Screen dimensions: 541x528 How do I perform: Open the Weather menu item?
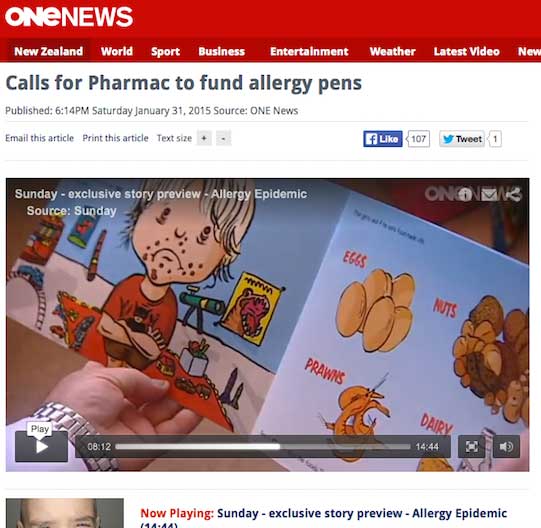click(392, 51)
